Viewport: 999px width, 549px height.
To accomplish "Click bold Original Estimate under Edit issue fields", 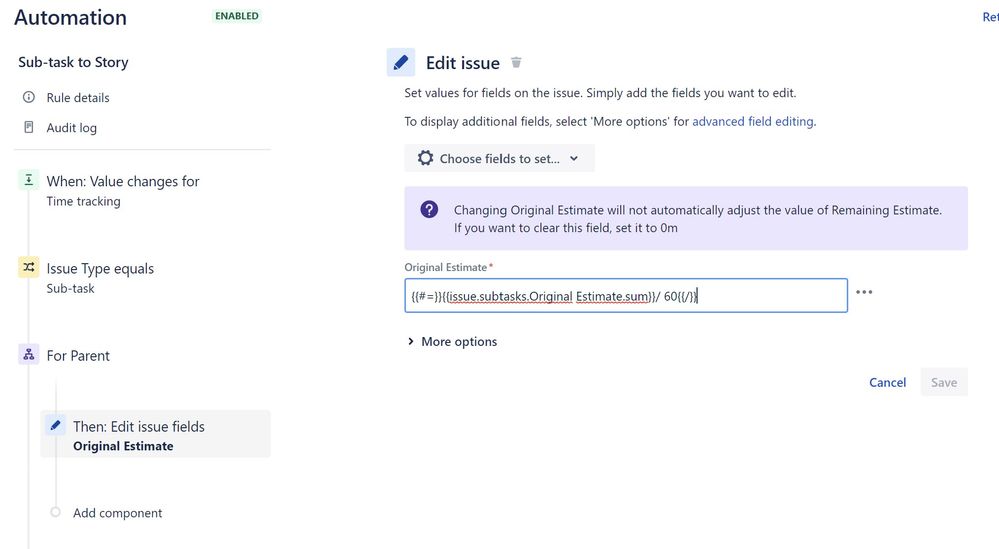I will coord(123,446).
